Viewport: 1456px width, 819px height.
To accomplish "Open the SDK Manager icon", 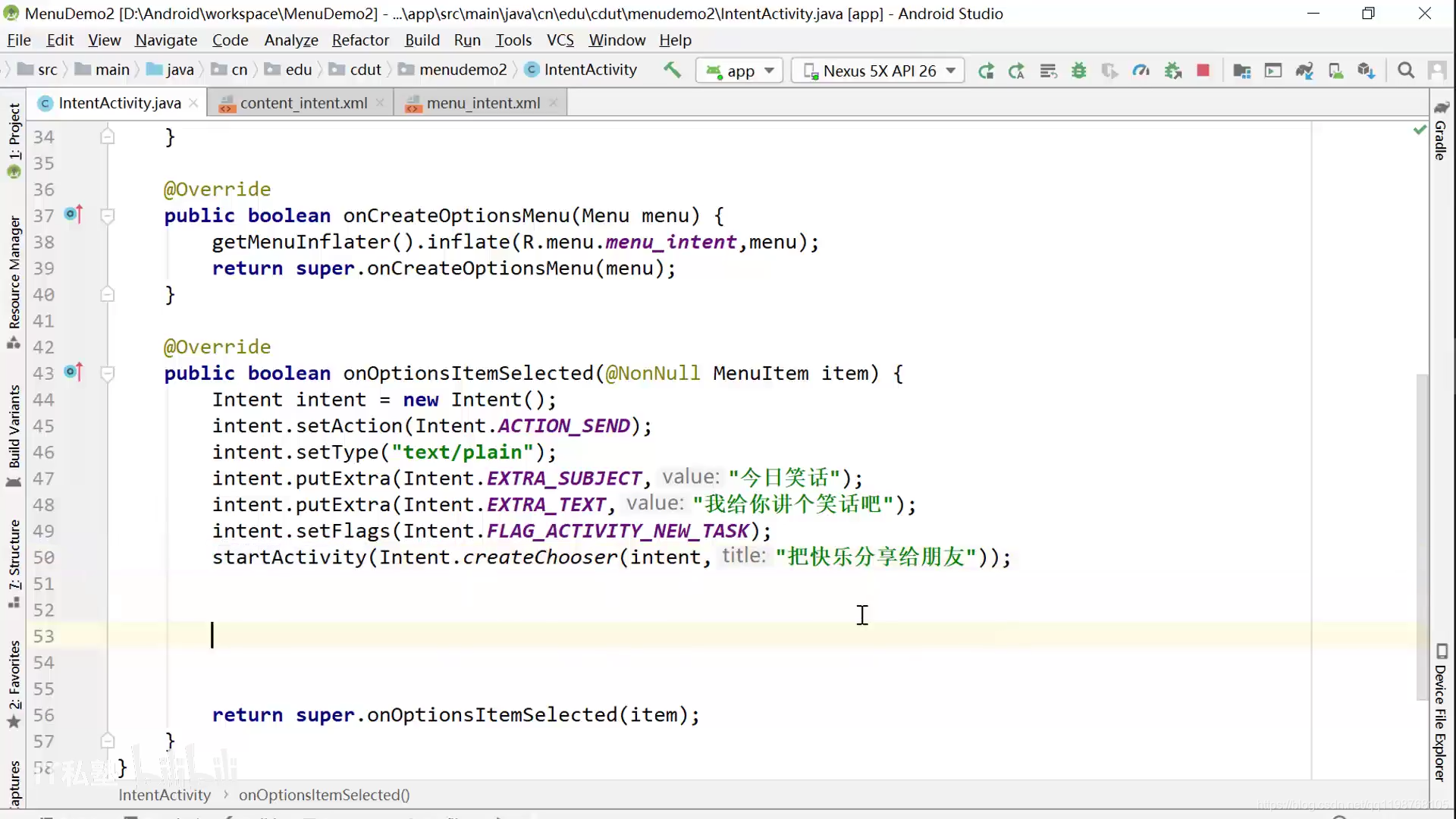I will (1367, 71).
